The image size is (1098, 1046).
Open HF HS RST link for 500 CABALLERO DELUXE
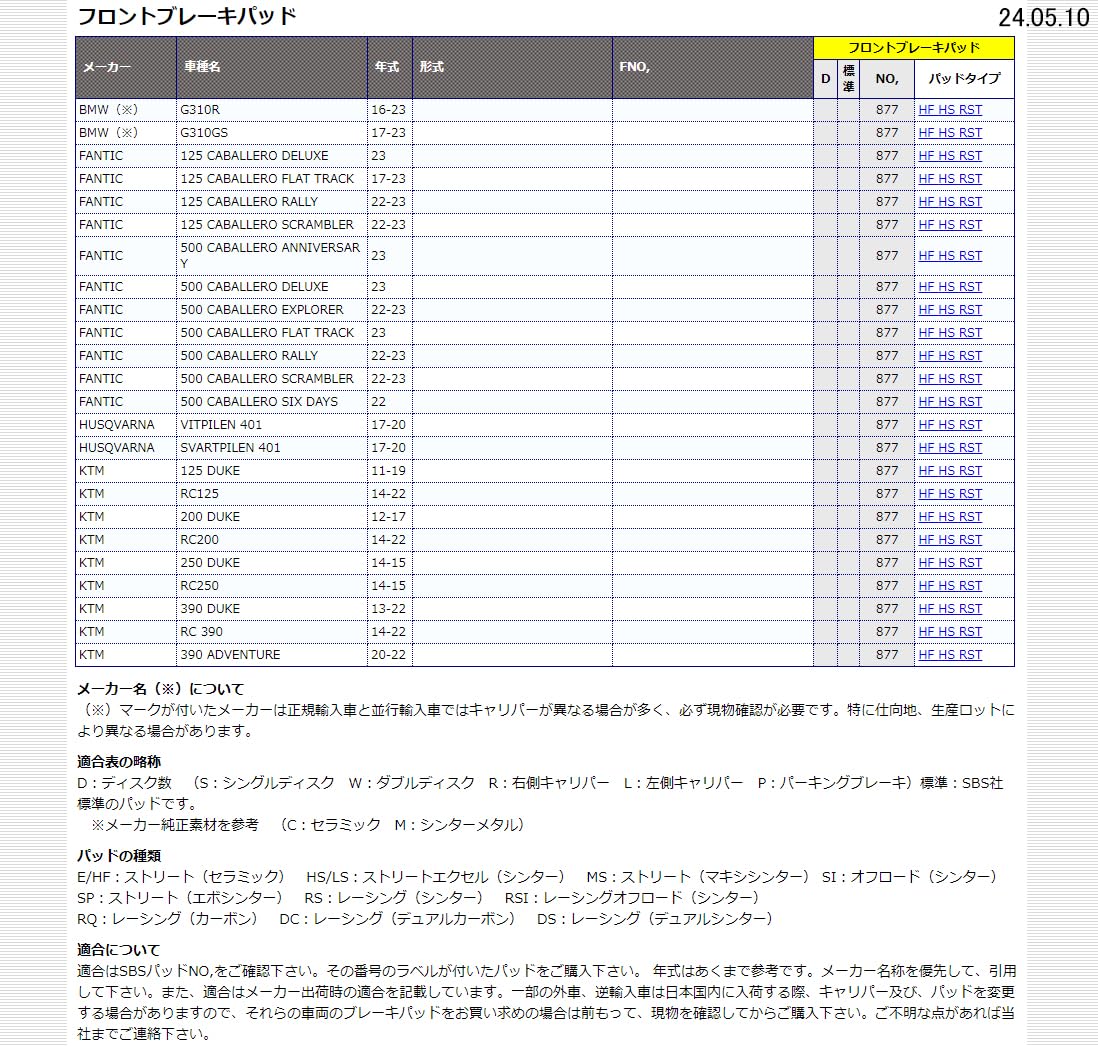(x=950, y=287)
